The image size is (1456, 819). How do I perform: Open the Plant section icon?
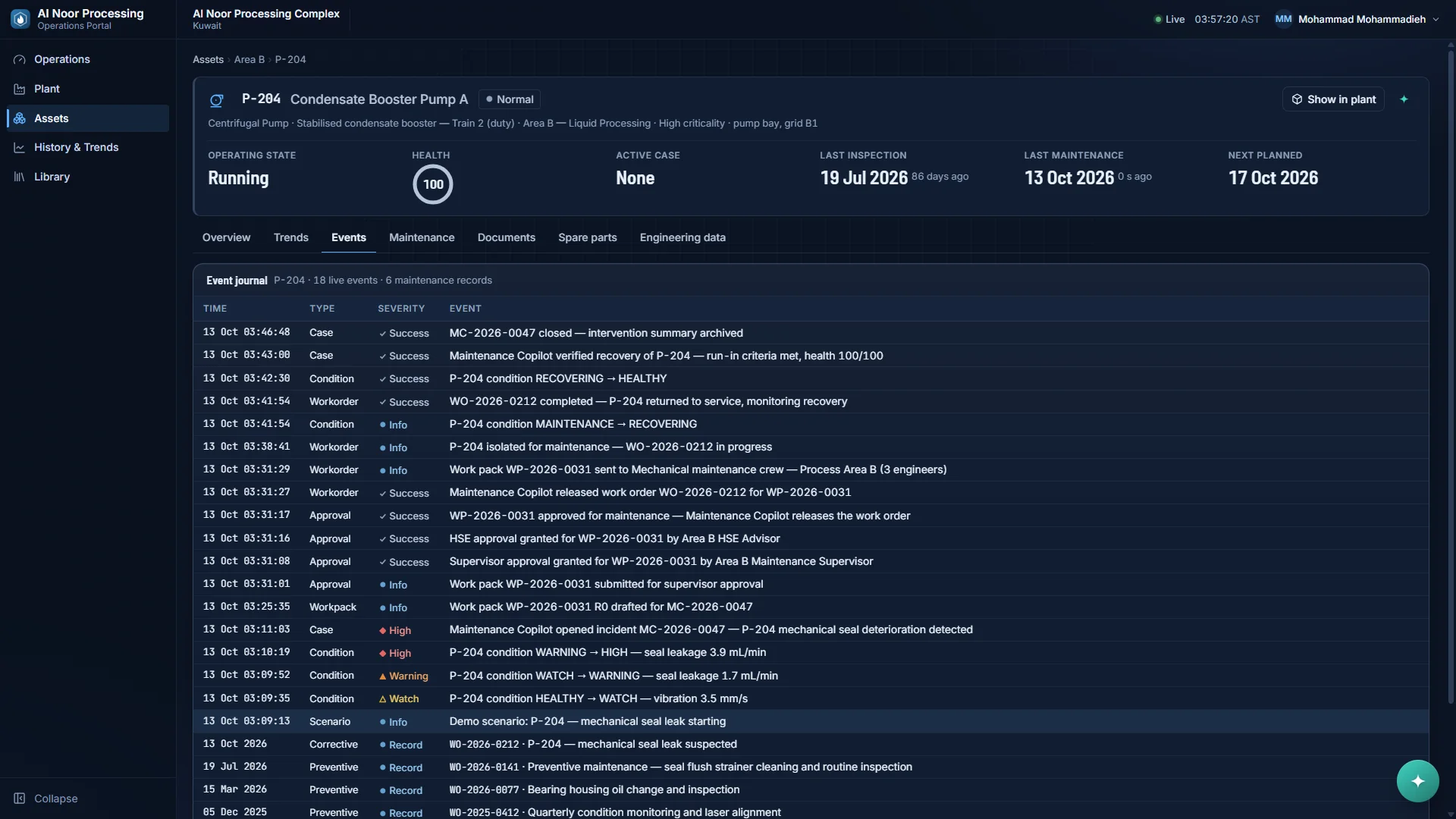pyautogui.click(x=20, y=89)
